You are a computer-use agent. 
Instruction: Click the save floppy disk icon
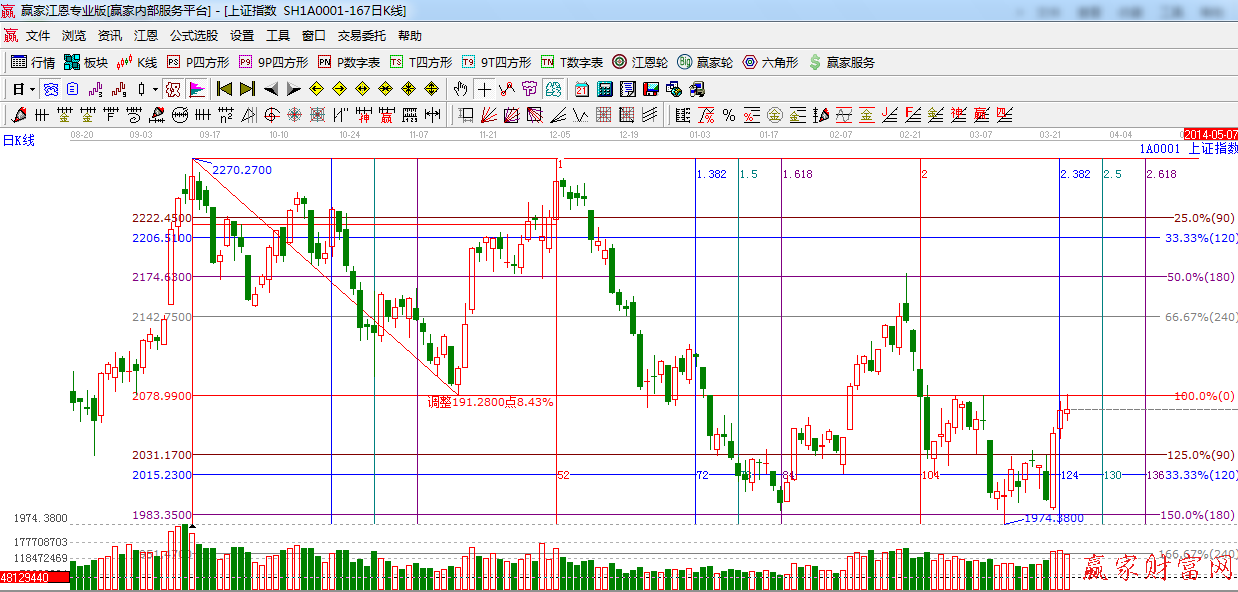[x=651, y=89]
